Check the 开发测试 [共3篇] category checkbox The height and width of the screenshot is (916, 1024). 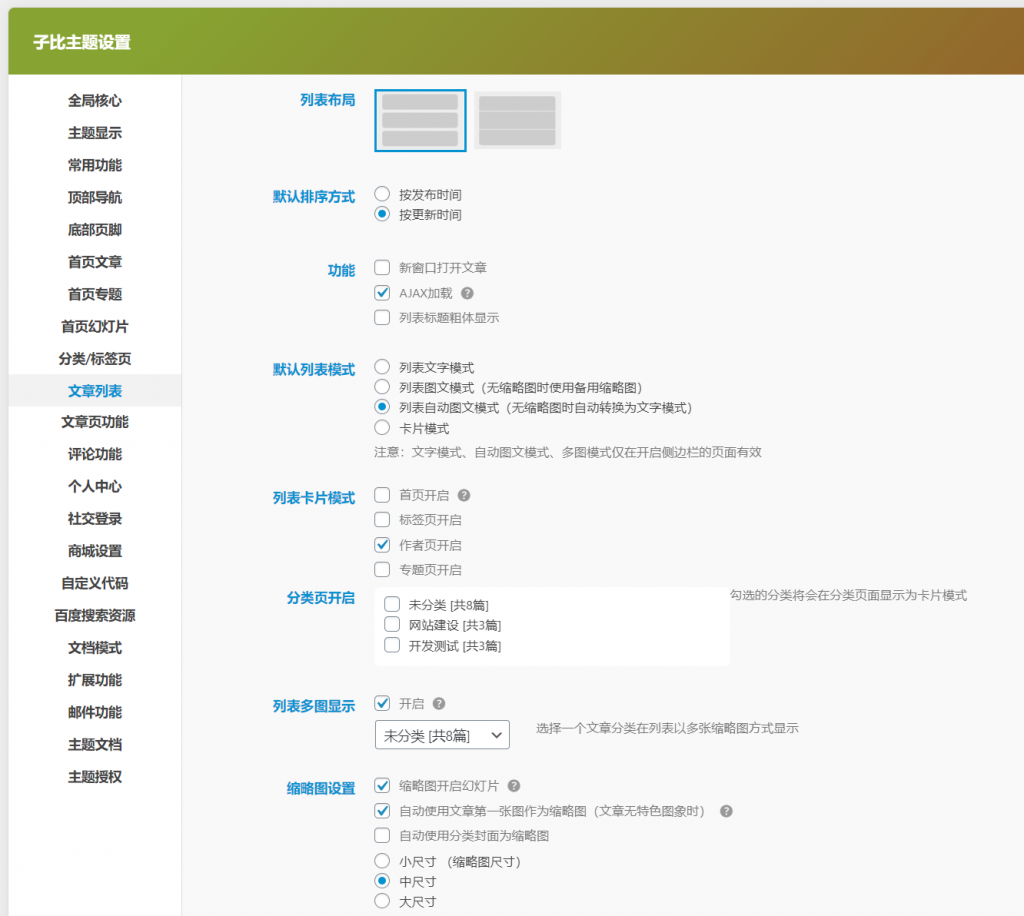(x=392, y=646)
